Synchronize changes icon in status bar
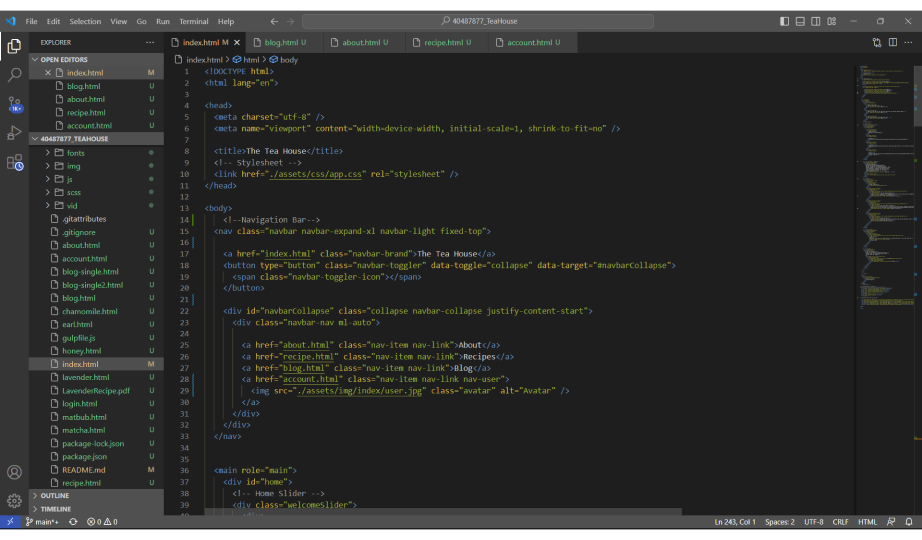922x540 pixels. [73, 522]
